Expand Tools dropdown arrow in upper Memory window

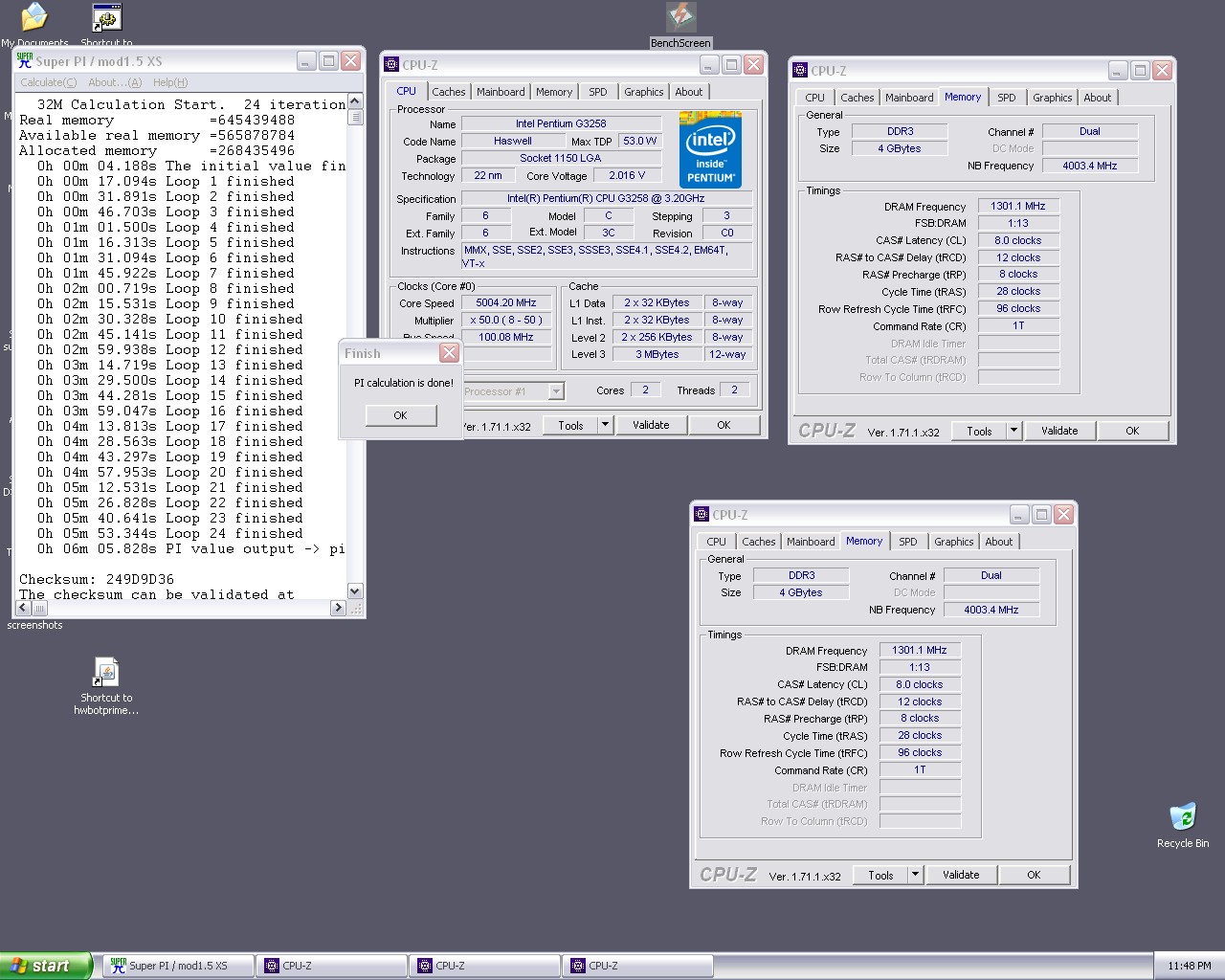tap(1013, 432)
